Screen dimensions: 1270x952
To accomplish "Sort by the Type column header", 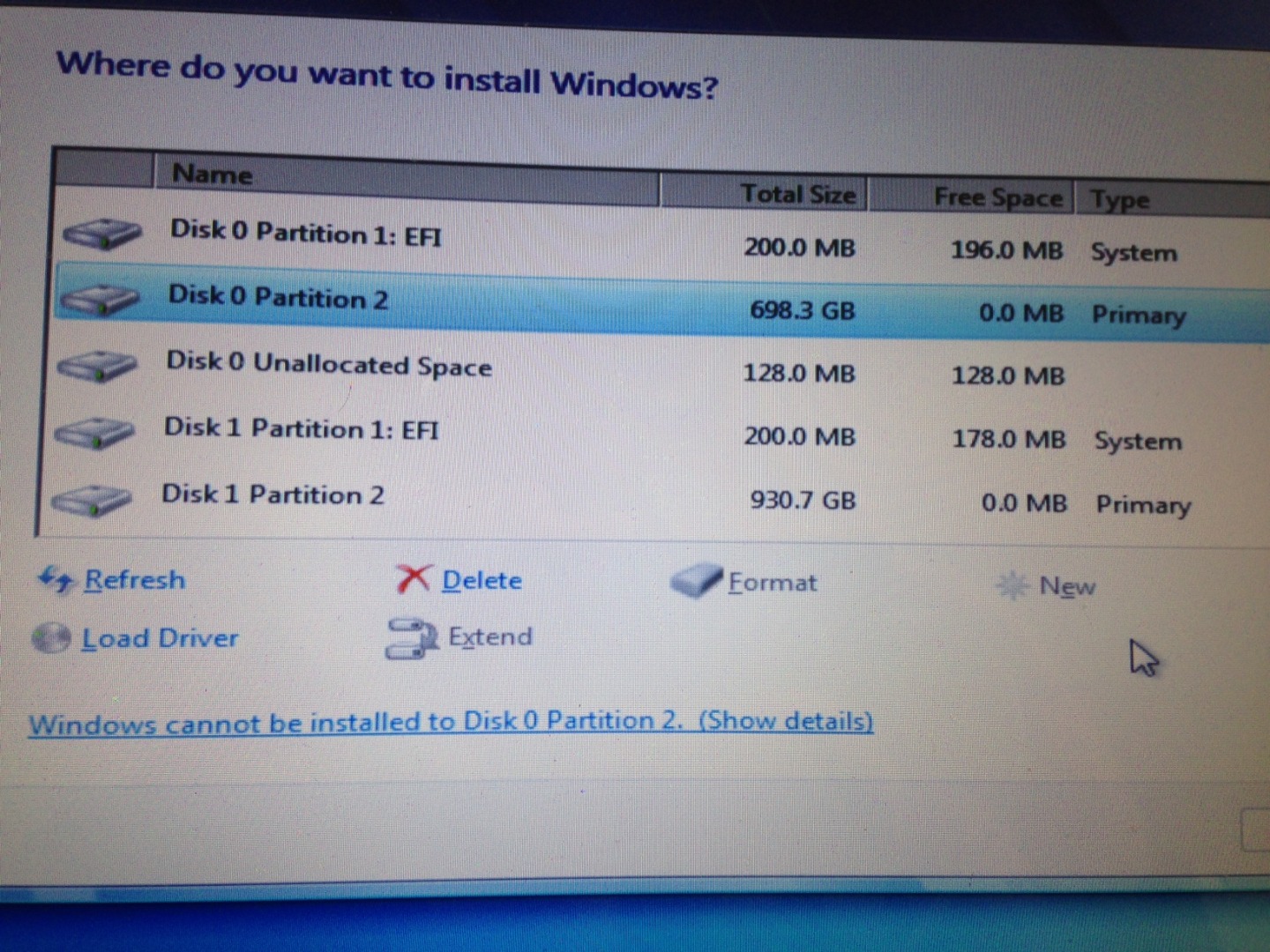I will coord(1173,199).
